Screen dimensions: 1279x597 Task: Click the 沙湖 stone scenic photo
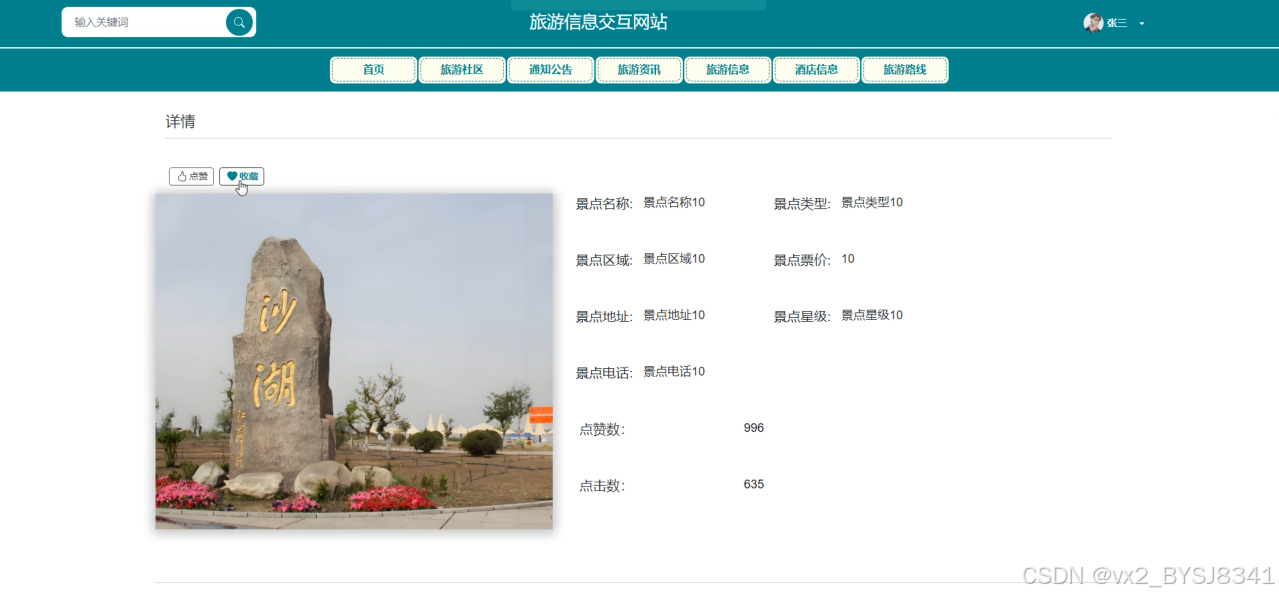pos(354,361)
